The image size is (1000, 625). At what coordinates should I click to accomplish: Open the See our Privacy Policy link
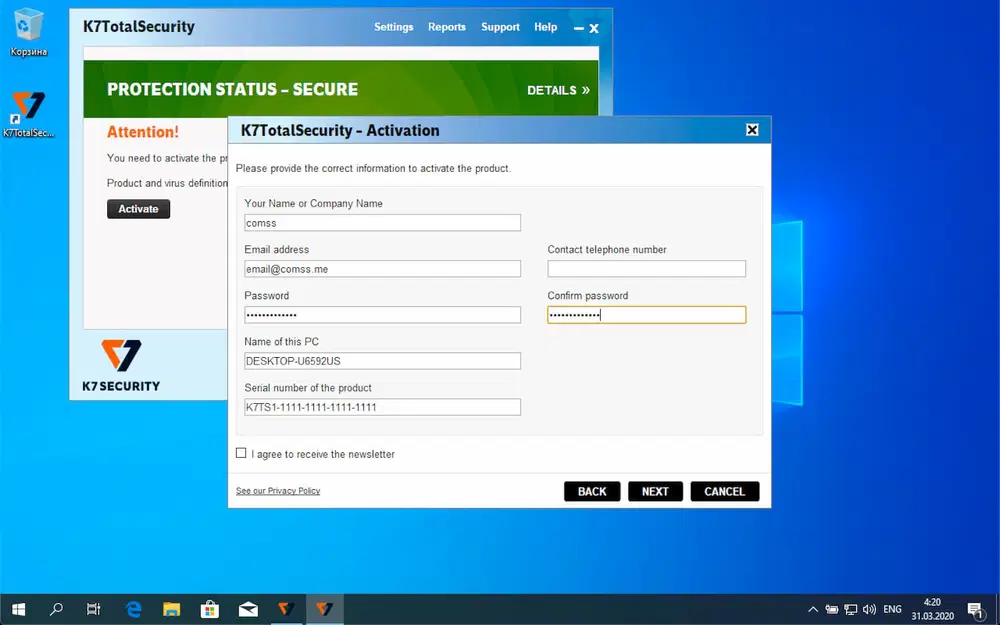point(278,490)
